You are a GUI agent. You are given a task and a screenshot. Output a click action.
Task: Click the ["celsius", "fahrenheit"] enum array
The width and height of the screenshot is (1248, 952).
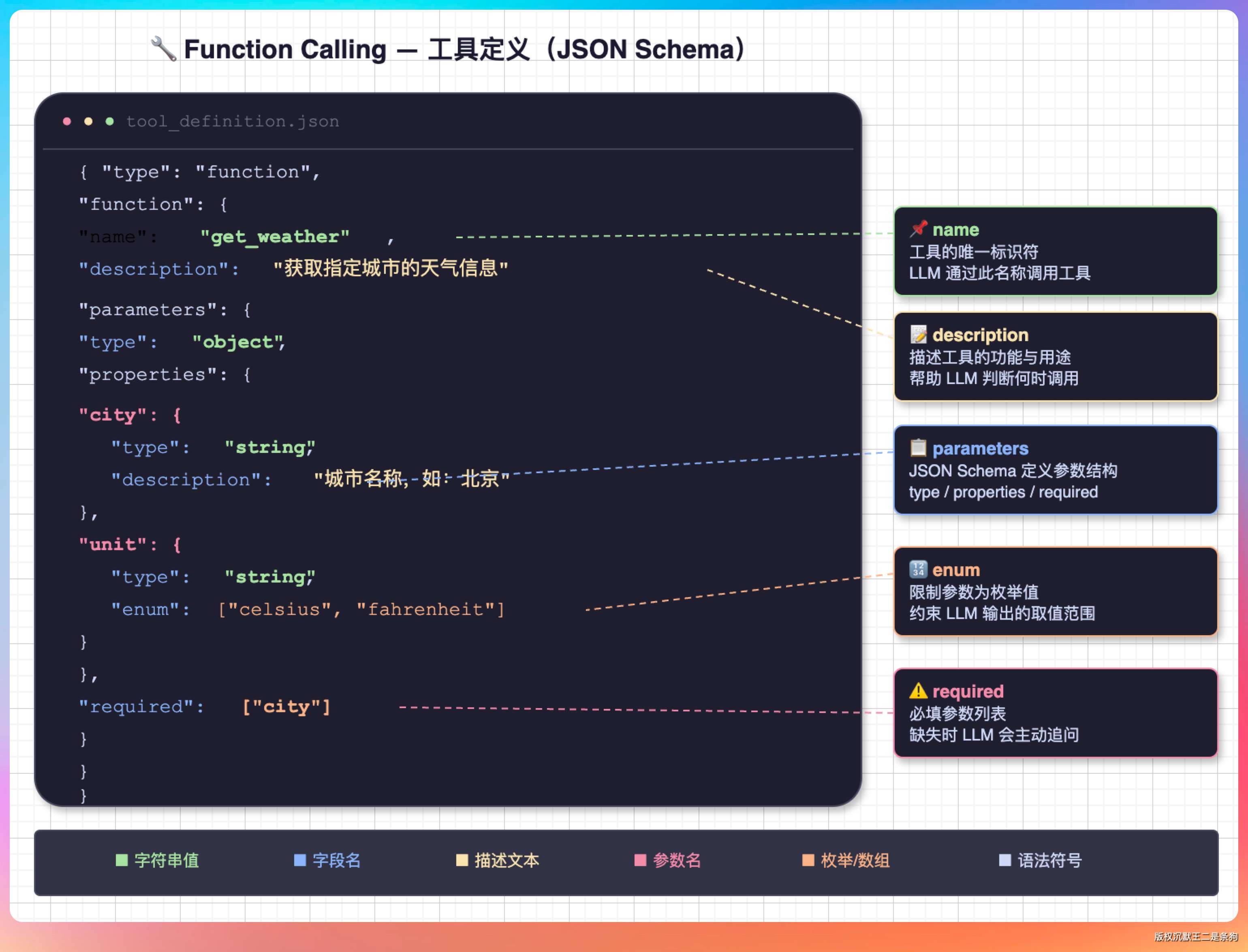click(361, 609)
